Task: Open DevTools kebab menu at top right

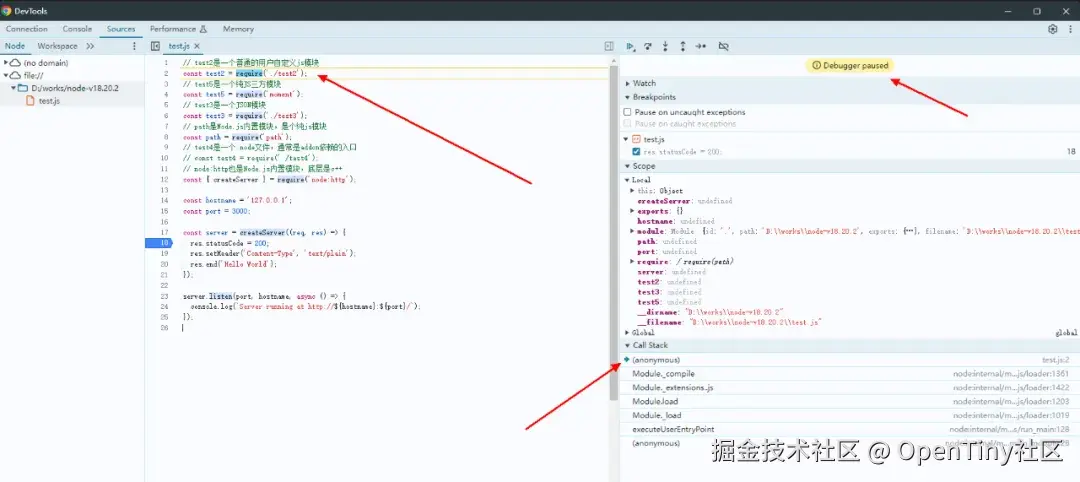Action: [1071, 29]
